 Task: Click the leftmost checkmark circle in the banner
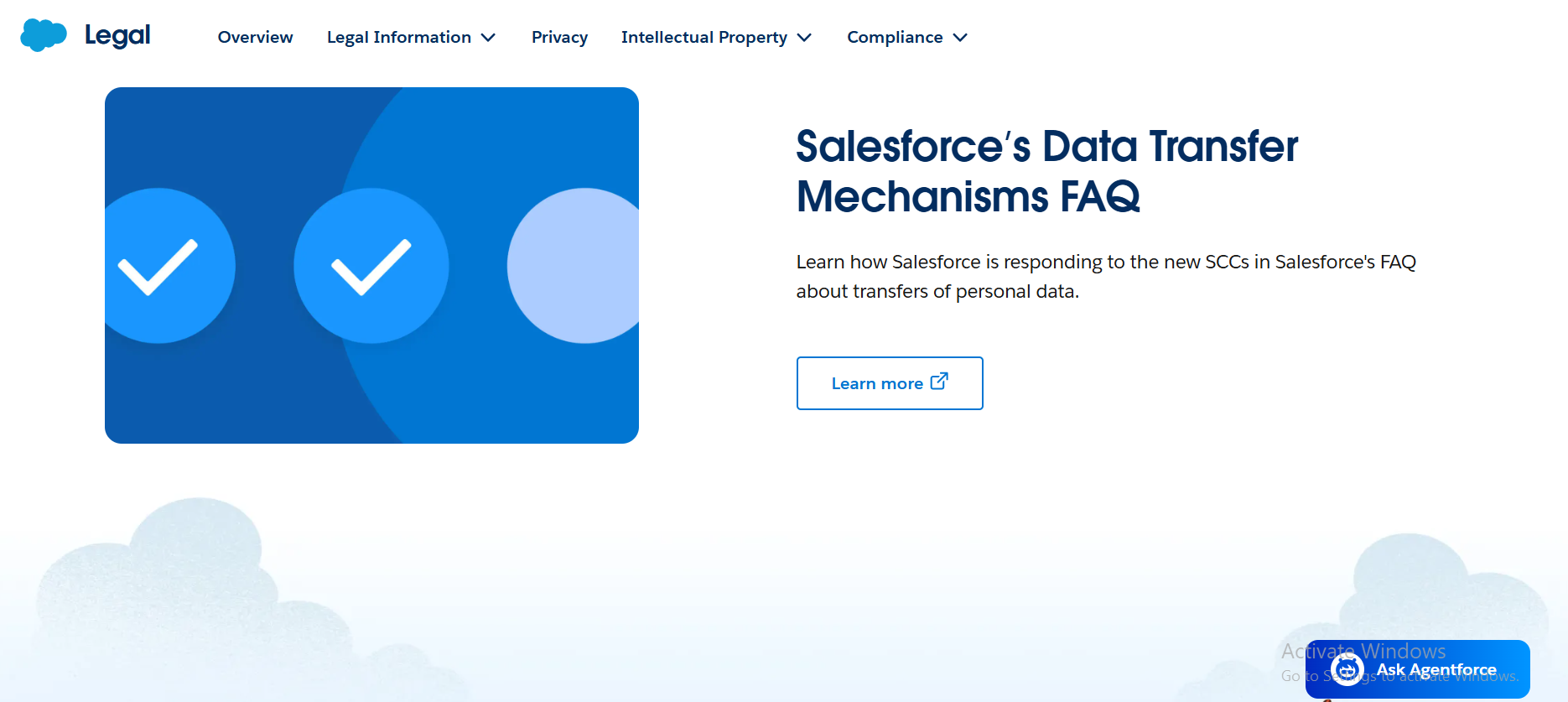[159, 266]
